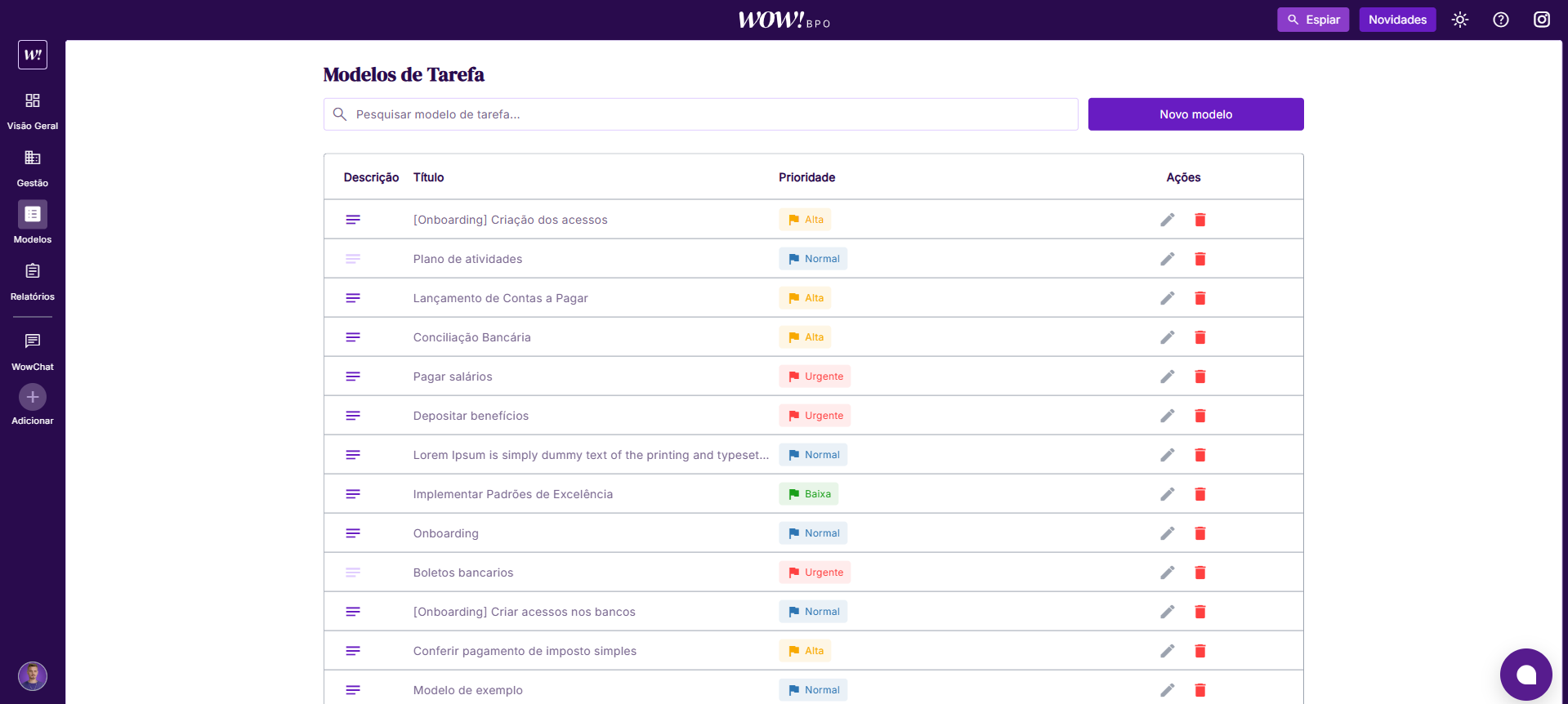This screenshot has height=704, width=1568.
Task: Click the Urgente priority tag on Pagar salários
Action: 815,377
